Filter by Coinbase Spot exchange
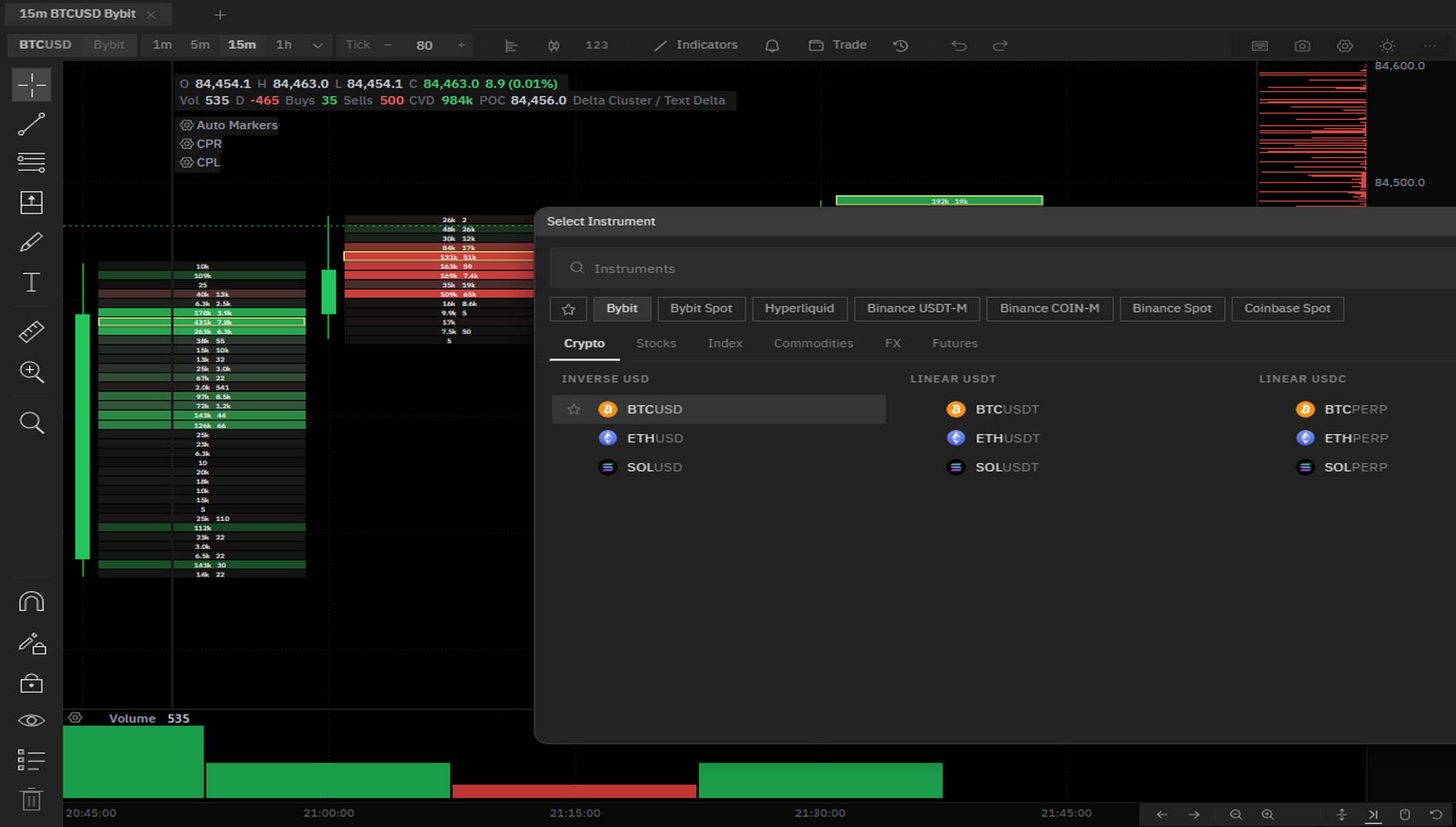The width and height of the screenshot is (1456, 827). click(x=1287, y=308)
